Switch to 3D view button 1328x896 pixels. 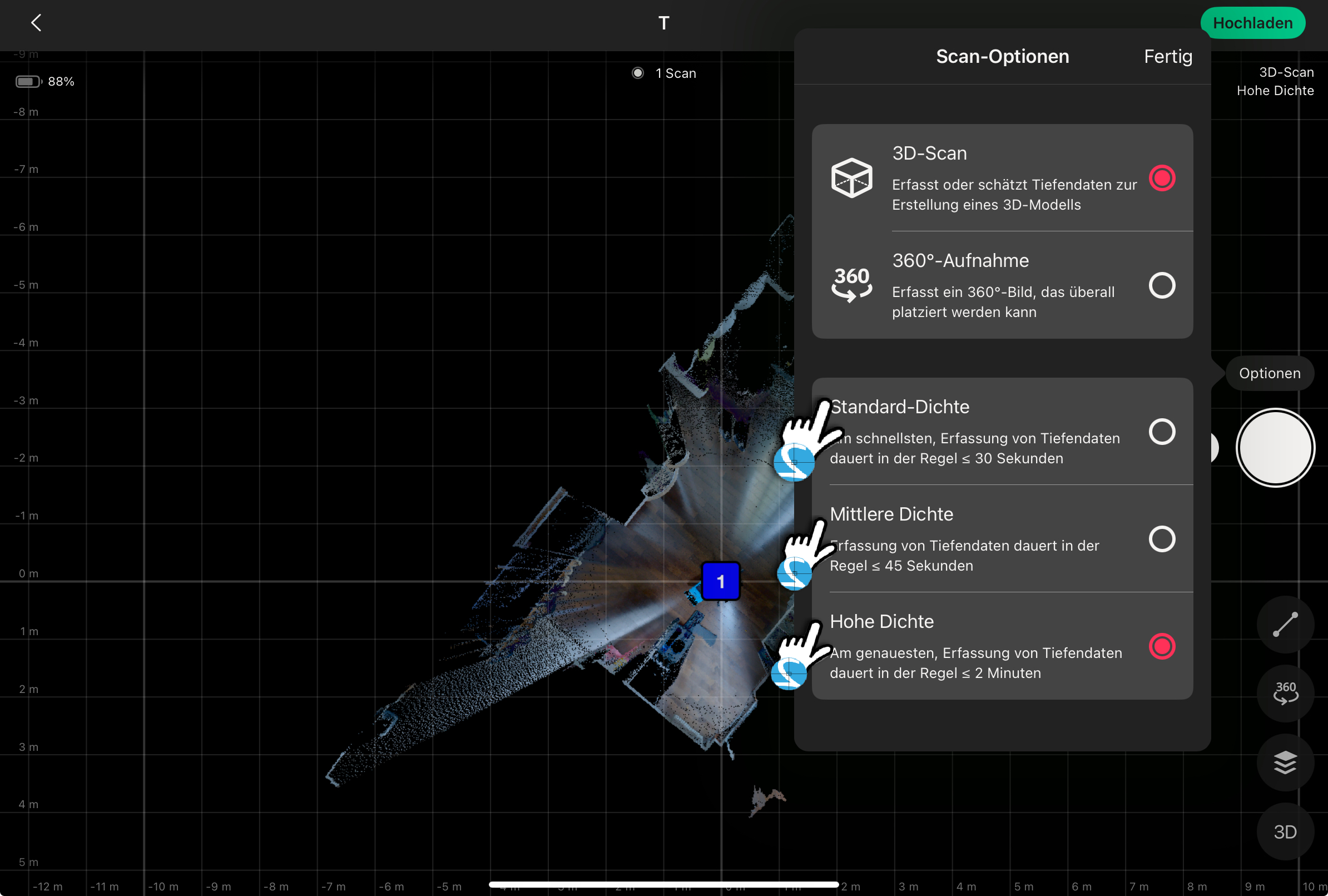1285,831
